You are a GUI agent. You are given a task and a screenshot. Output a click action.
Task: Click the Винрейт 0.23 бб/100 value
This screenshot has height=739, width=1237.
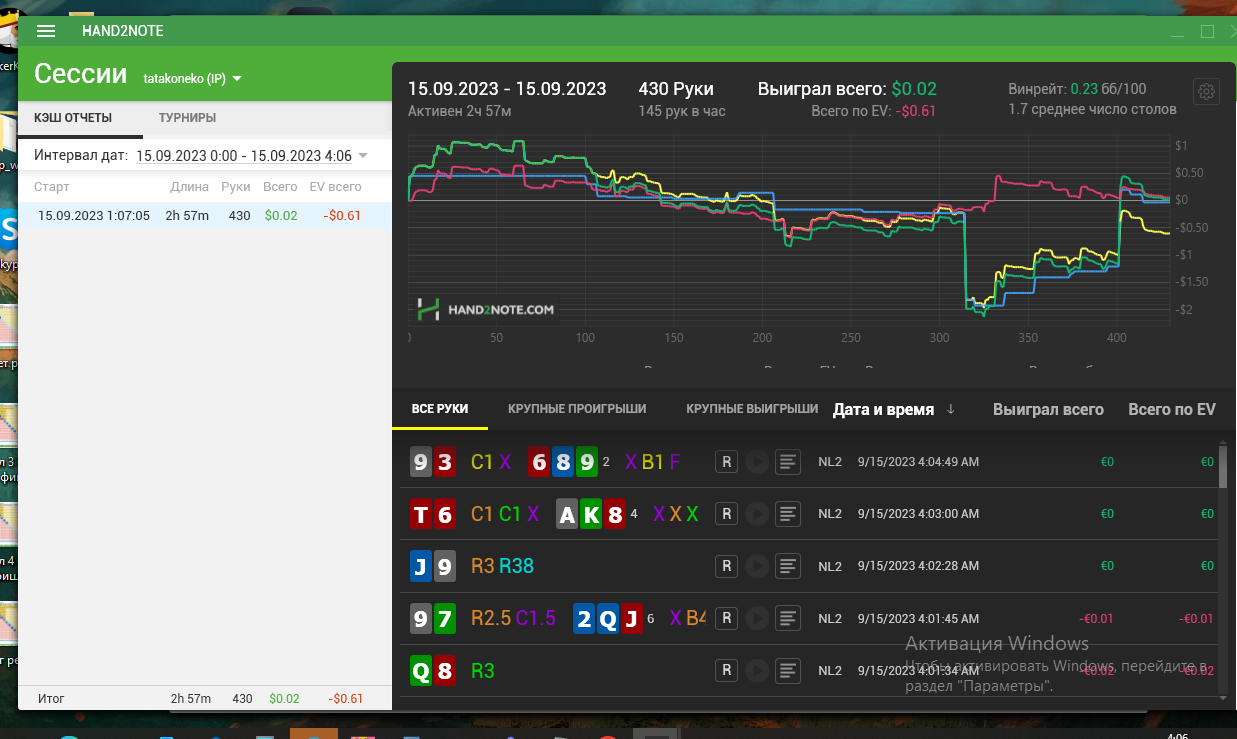pos(1077,88)
